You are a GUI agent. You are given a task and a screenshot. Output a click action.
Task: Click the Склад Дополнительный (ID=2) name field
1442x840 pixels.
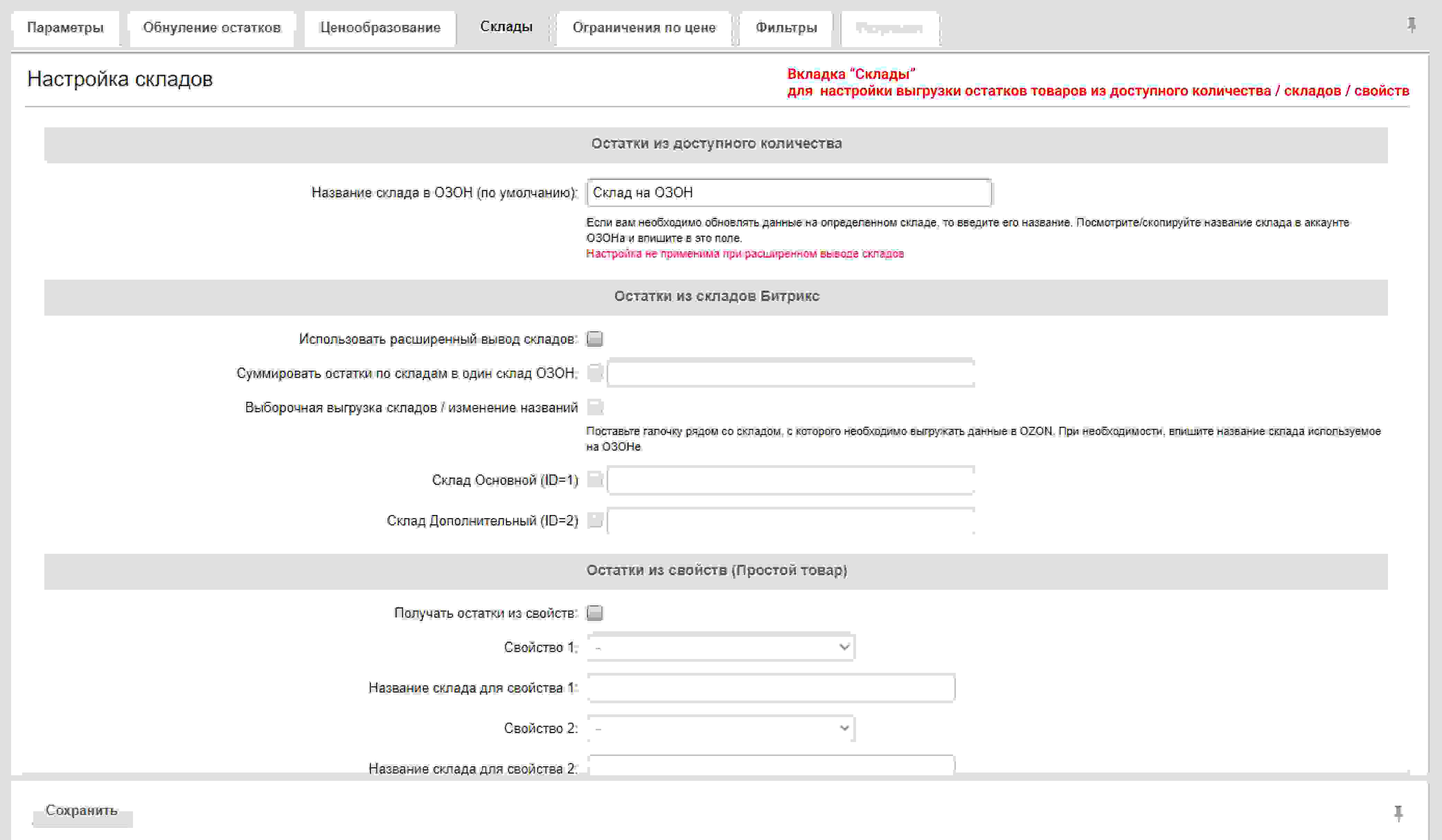[x=790, y=520]
